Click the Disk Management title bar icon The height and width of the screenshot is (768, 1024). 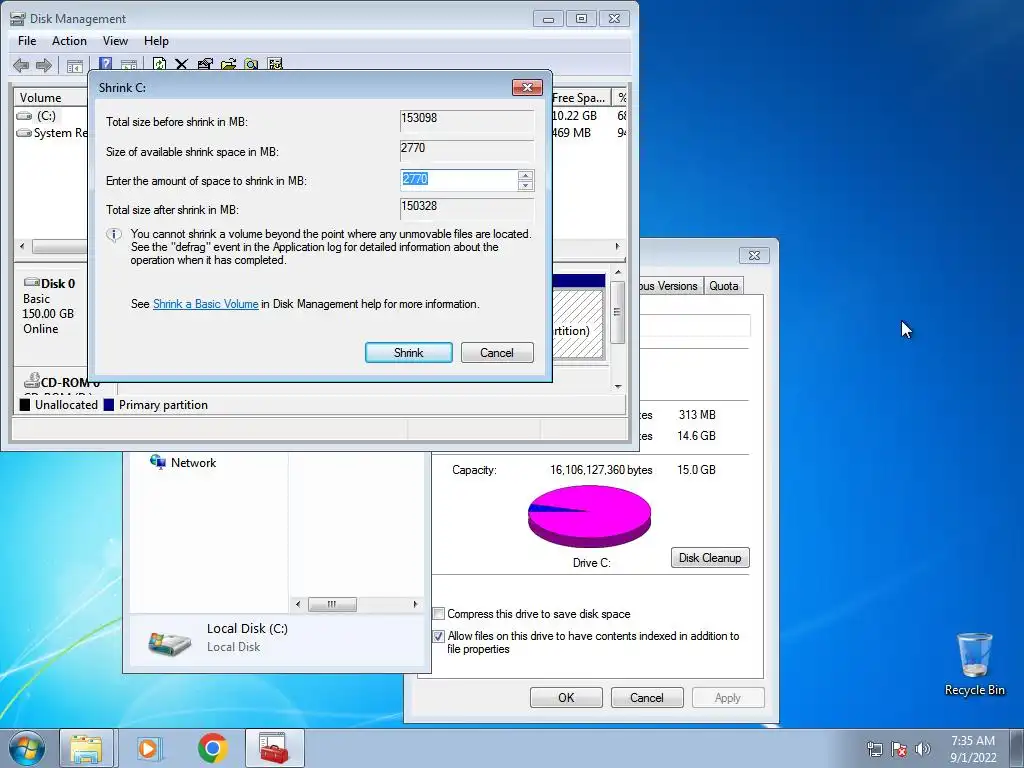coord(18,19)
